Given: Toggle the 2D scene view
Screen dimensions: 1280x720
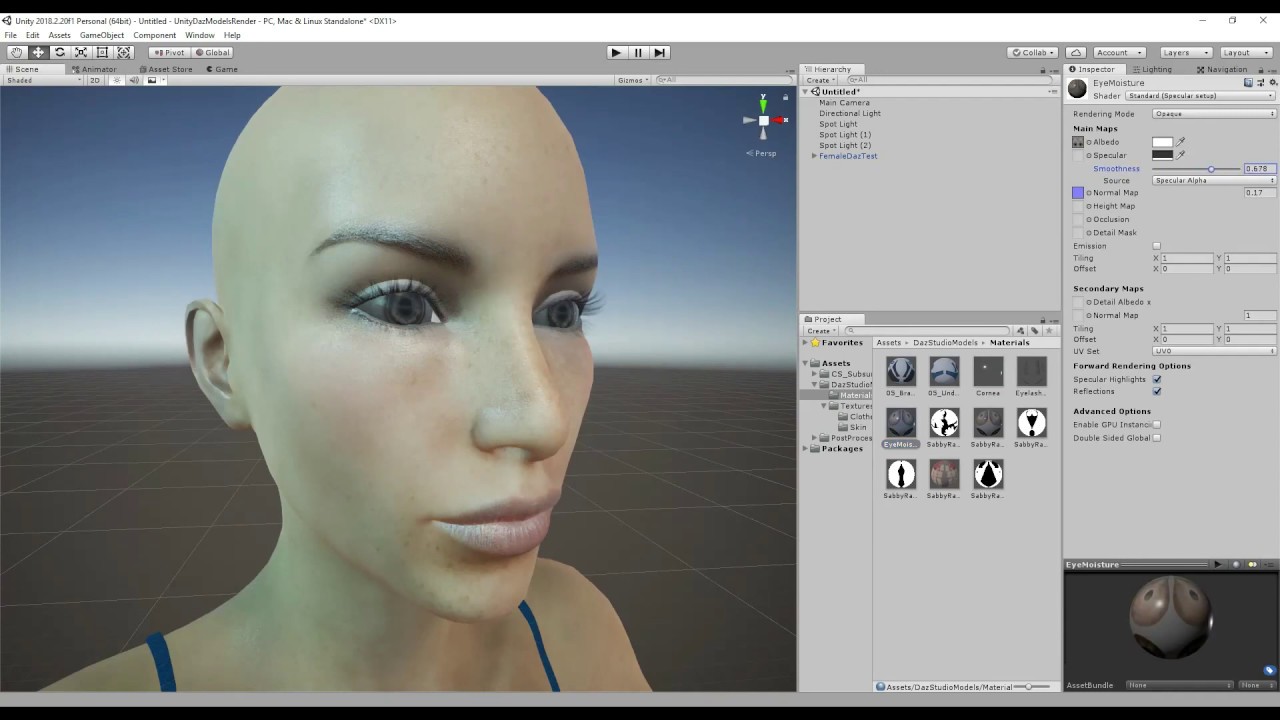Looking at the screenshot, I should 95,80.
